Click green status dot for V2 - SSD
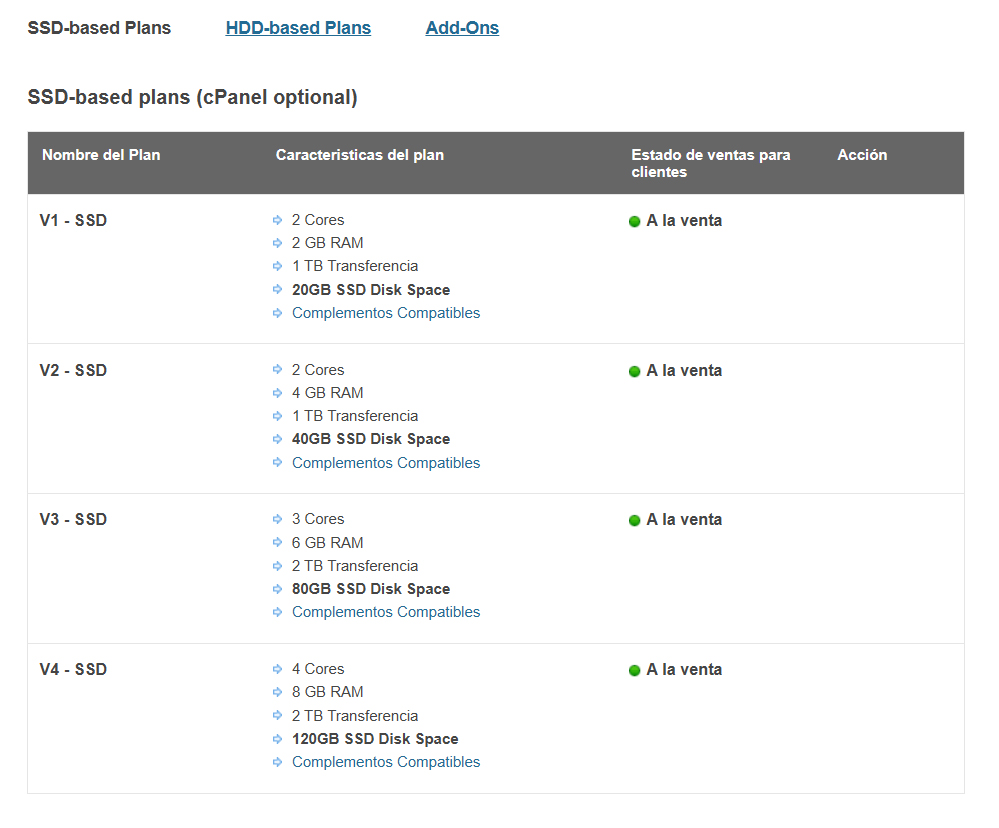The width and height of the screenshot is (999, 828). point(634,371)
